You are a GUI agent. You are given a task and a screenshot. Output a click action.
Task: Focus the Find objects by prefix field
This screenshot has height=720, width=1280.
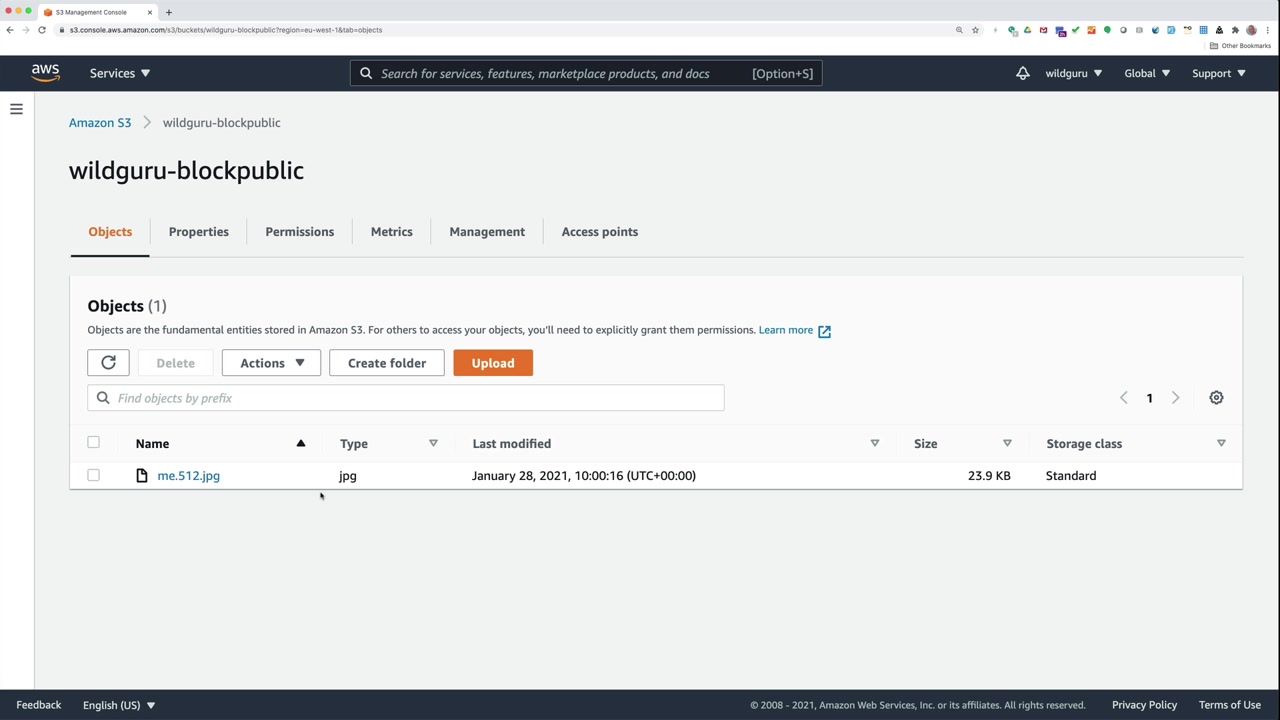[406, 398]
